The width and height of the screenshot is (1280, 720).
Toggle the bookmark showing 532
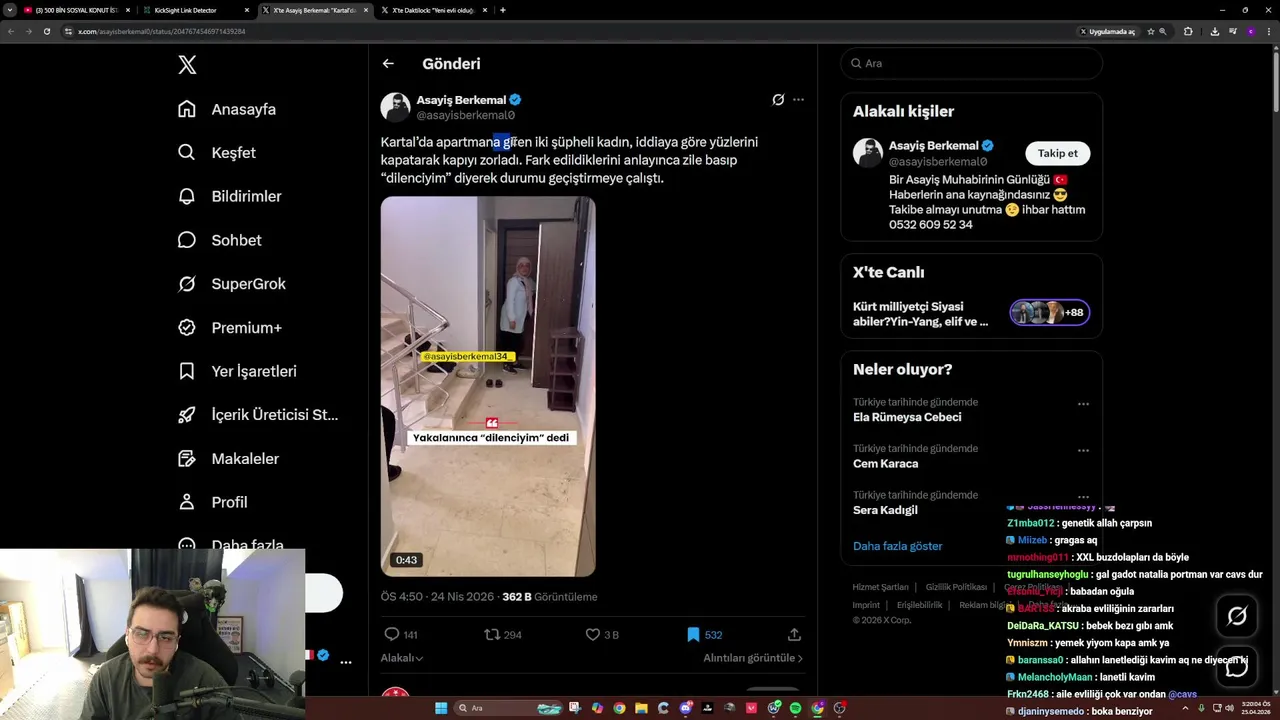pos(704,635)
